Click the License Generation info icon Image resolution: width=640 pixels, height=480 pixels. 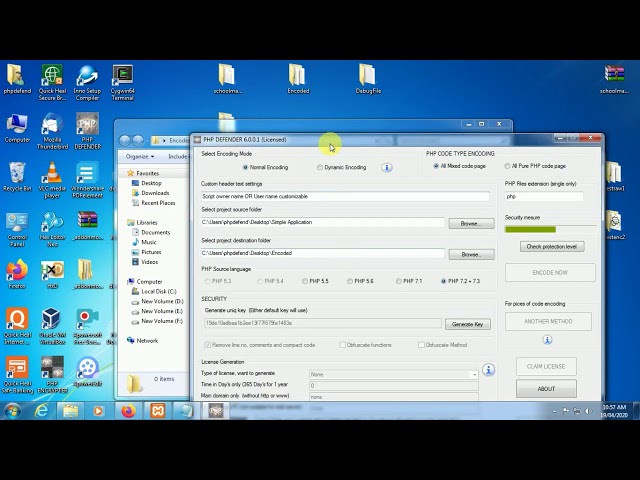(x=488, y=370)
